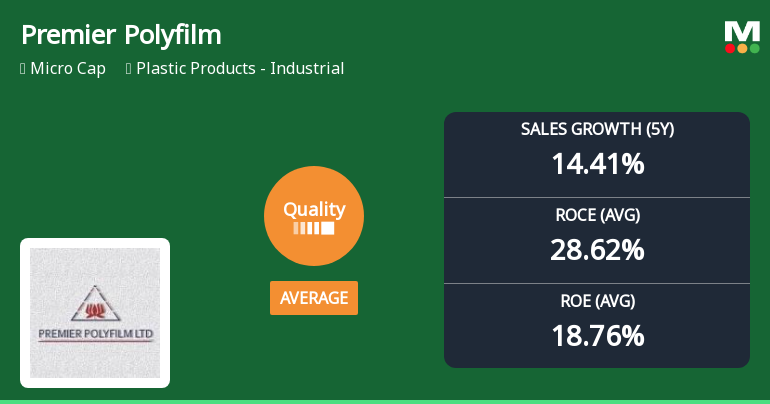
Task: Click the Plastic Products - Industrial label
Action: click(240, 68)
